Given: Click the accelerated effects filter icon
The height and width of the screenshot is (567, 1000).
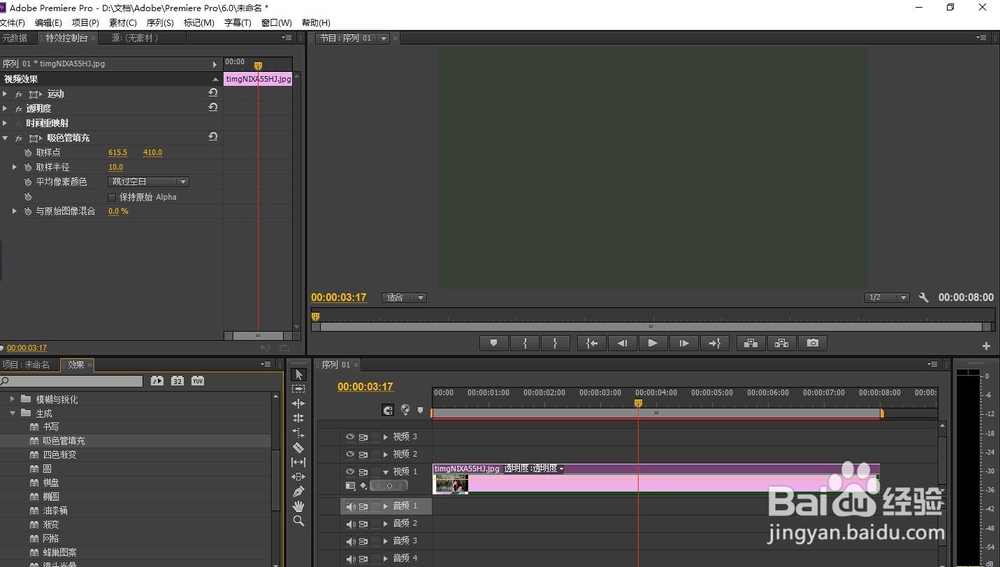Looking at the screenshot, I should 157,381.
